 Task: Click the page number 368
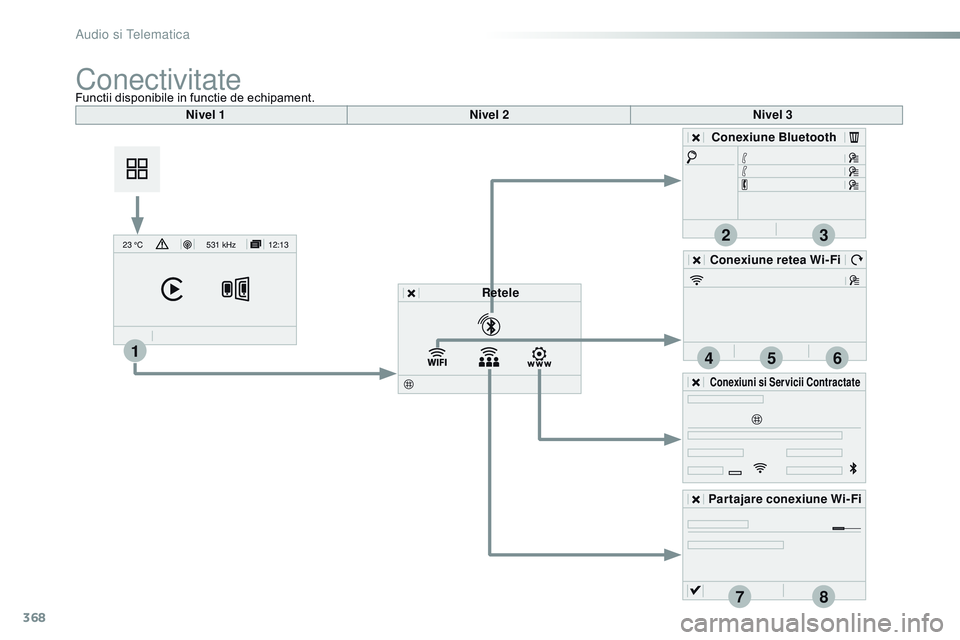(34, 617)
